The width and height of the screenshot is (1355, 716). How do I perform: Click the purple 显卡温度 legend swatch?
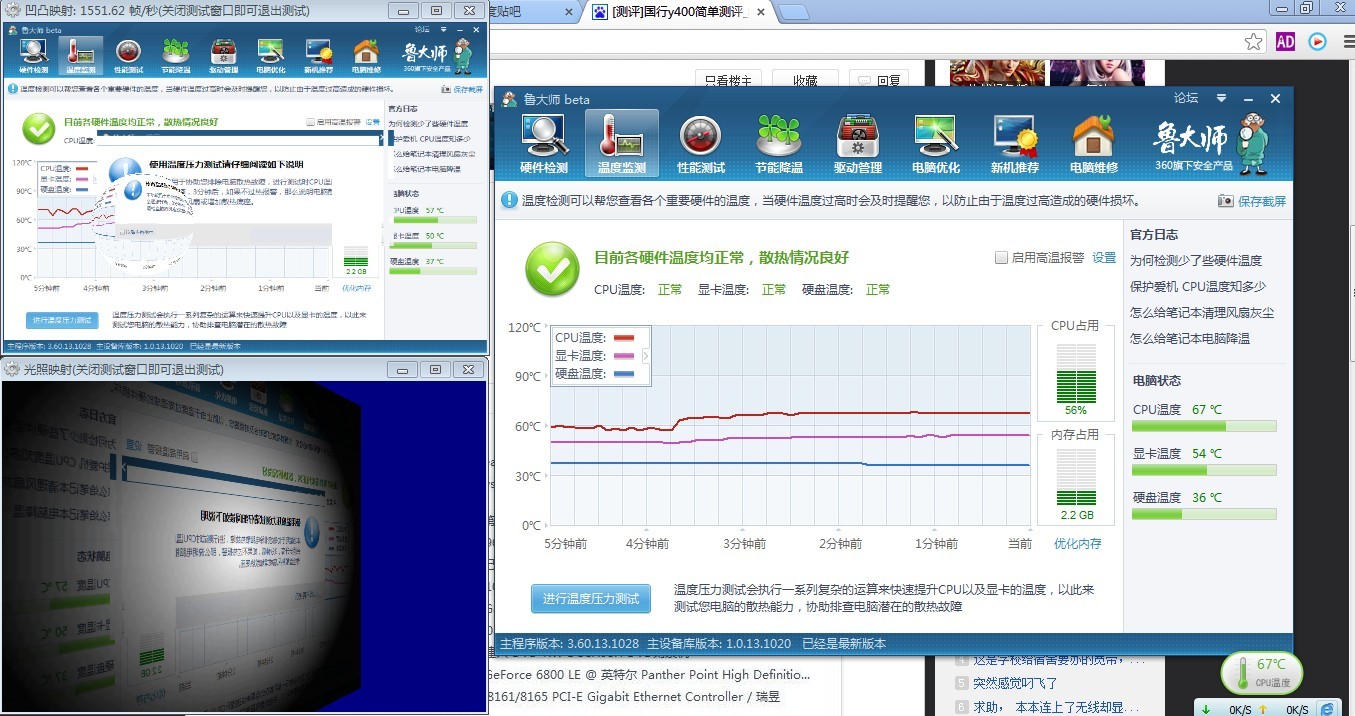624,356
